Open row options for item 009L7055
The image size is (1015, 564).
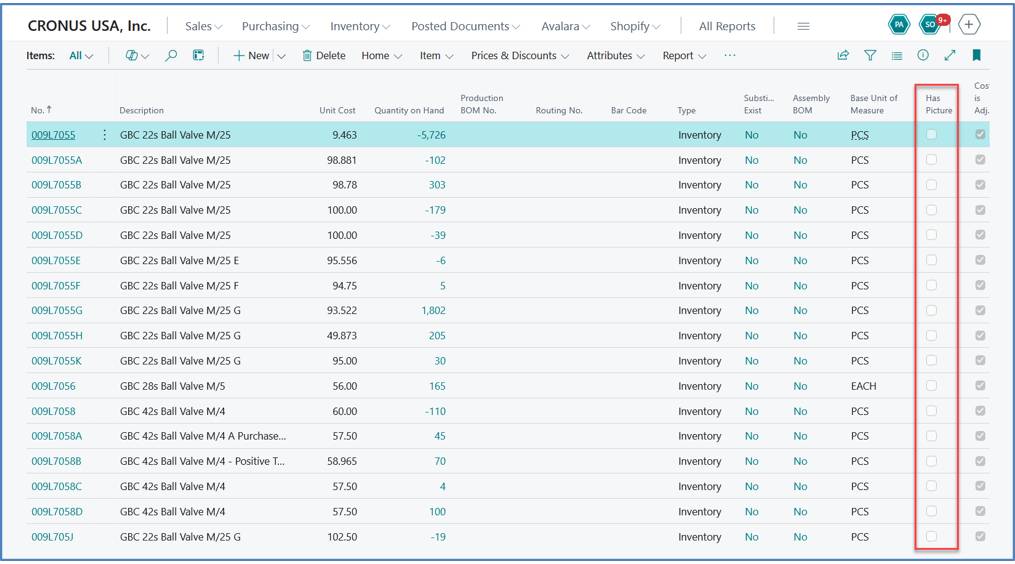click(104, 135)
